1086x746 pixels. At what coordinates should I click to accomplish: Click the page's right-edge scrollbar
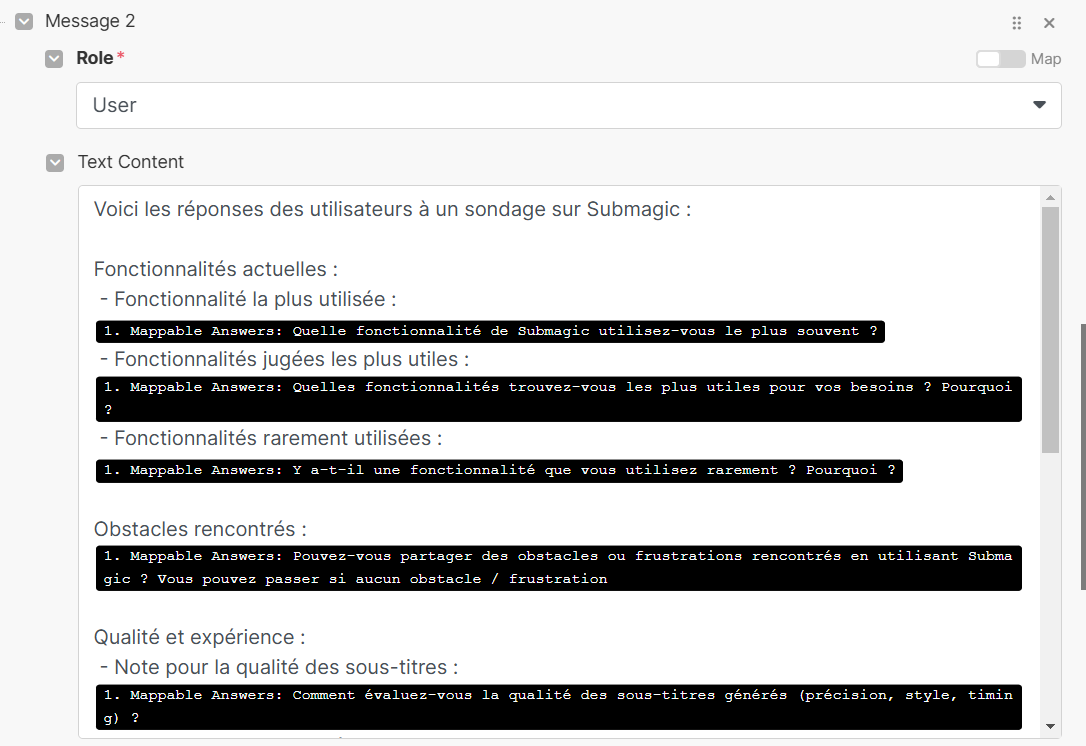(x=1083, y=457)
